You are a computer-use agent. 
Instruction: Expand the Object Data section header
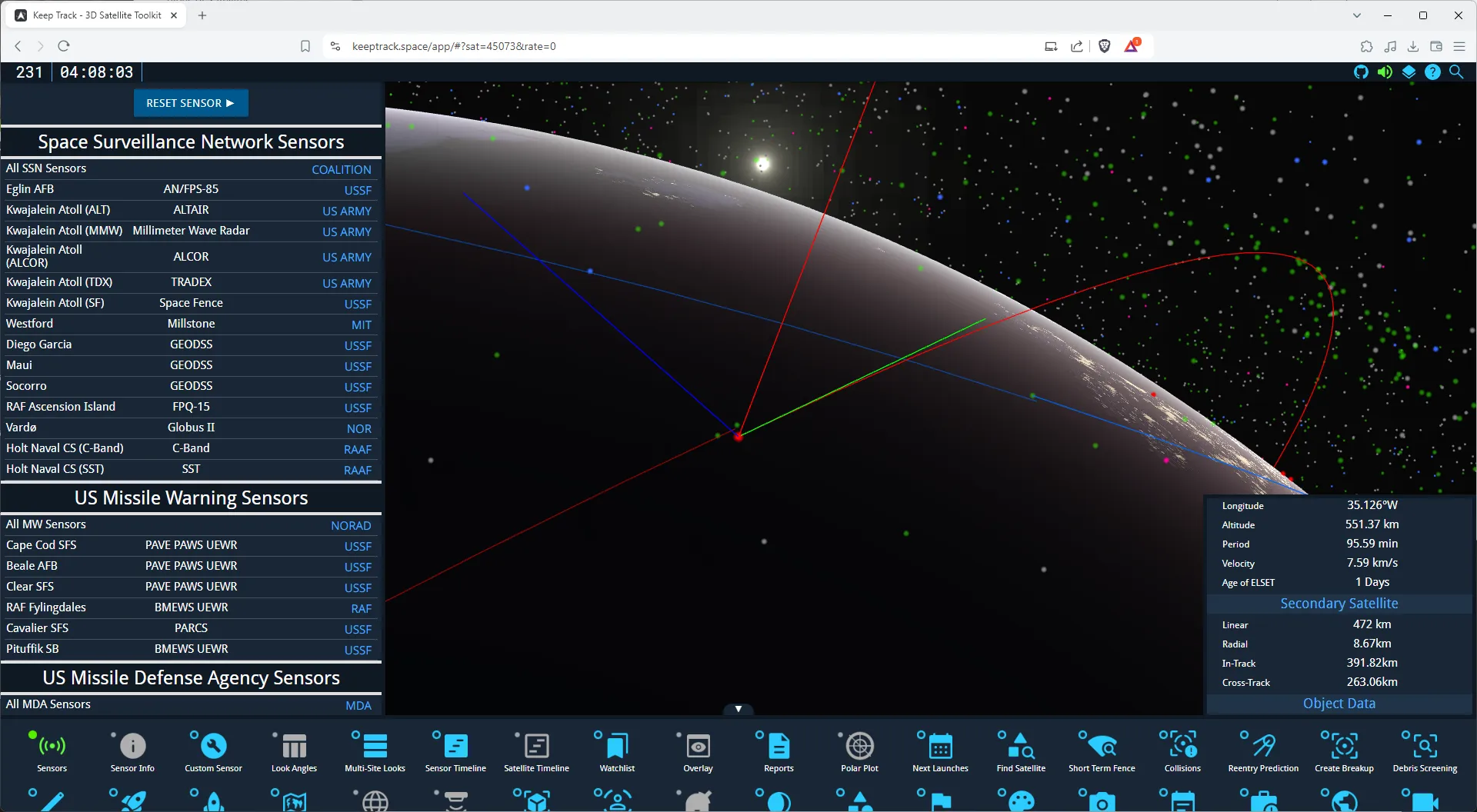point(1339,704)
